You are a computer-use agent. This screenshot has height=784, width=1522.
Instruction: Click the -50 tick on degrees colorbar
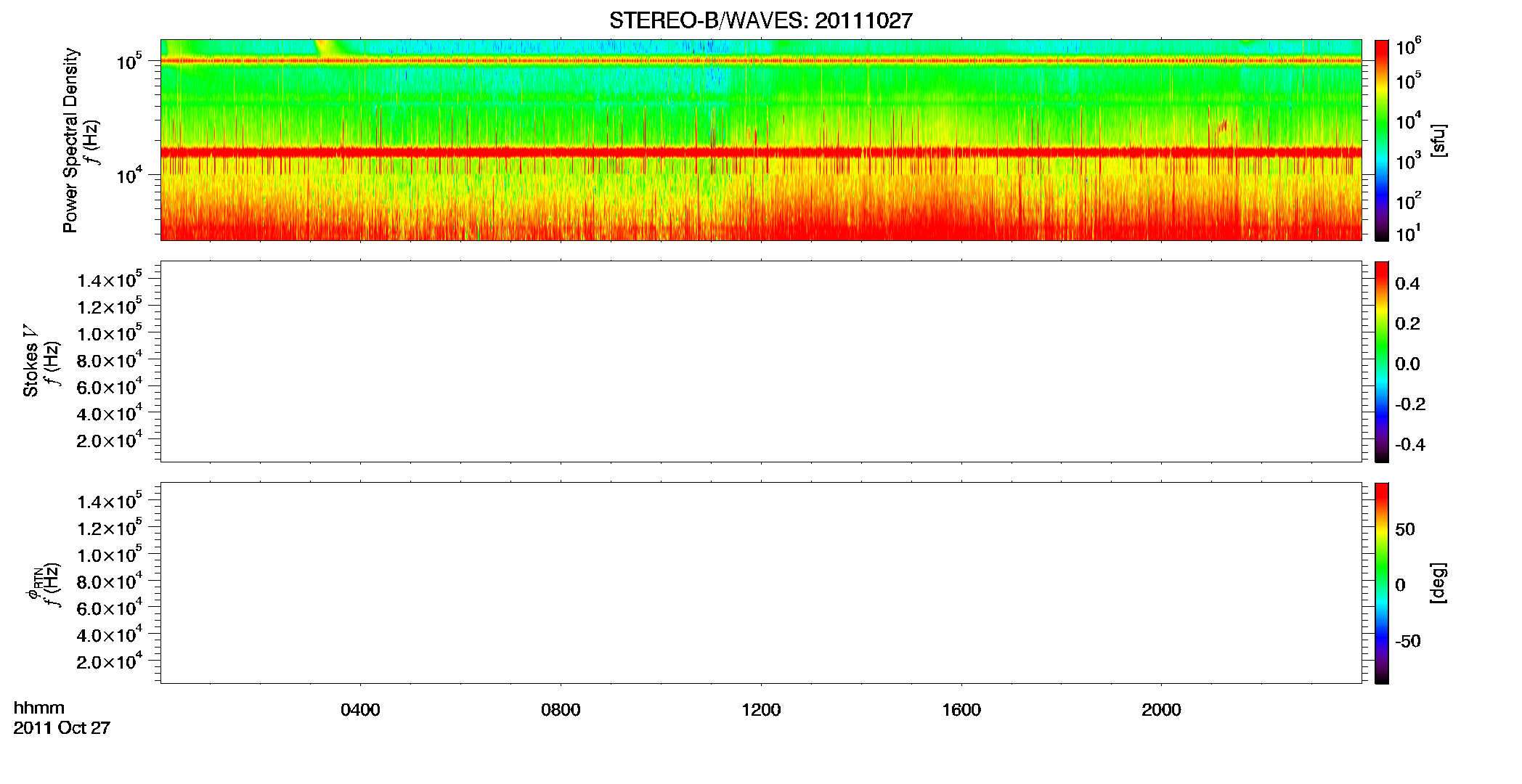1406,641
